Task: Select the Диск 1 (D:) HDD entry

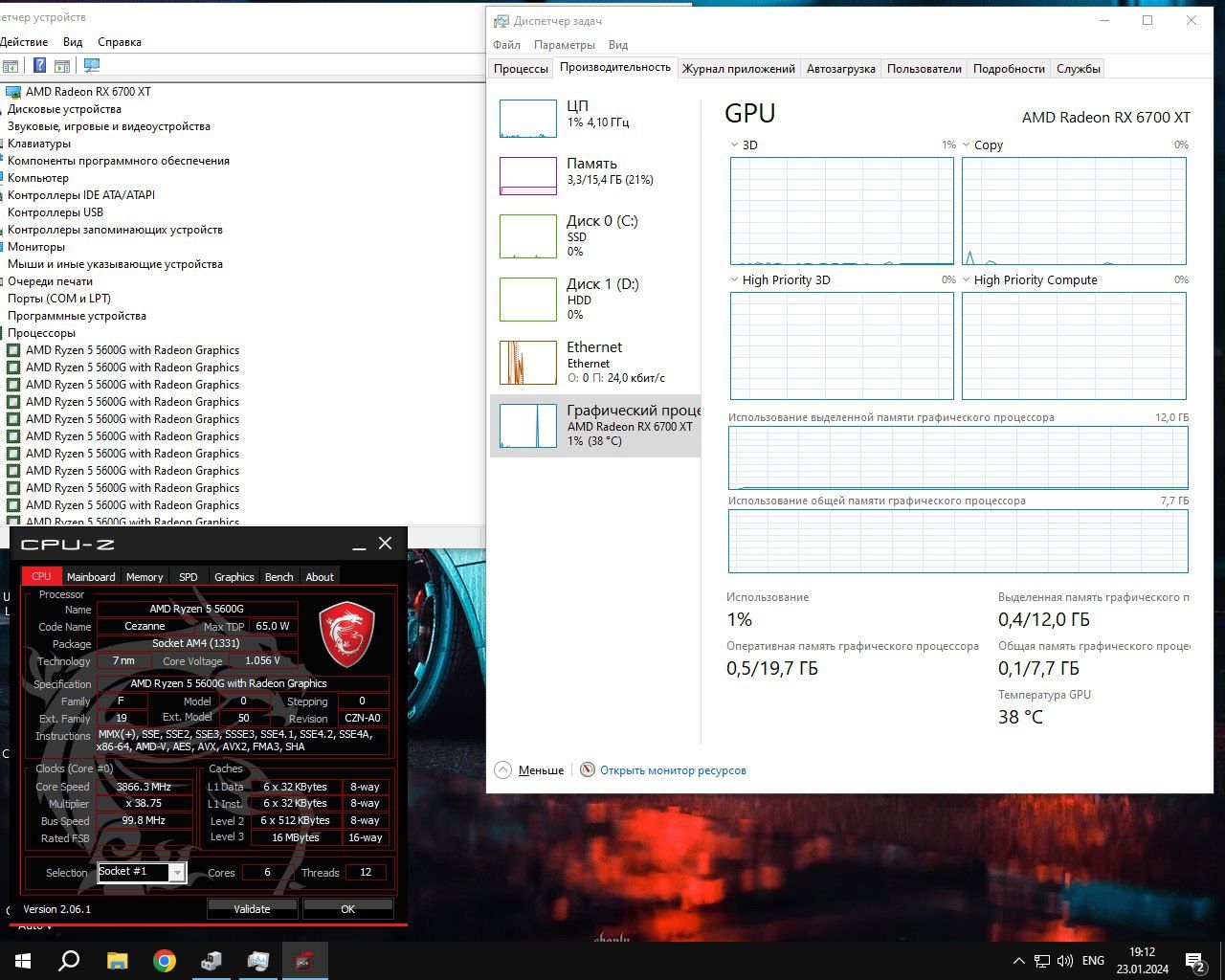Action: [594, 298]
